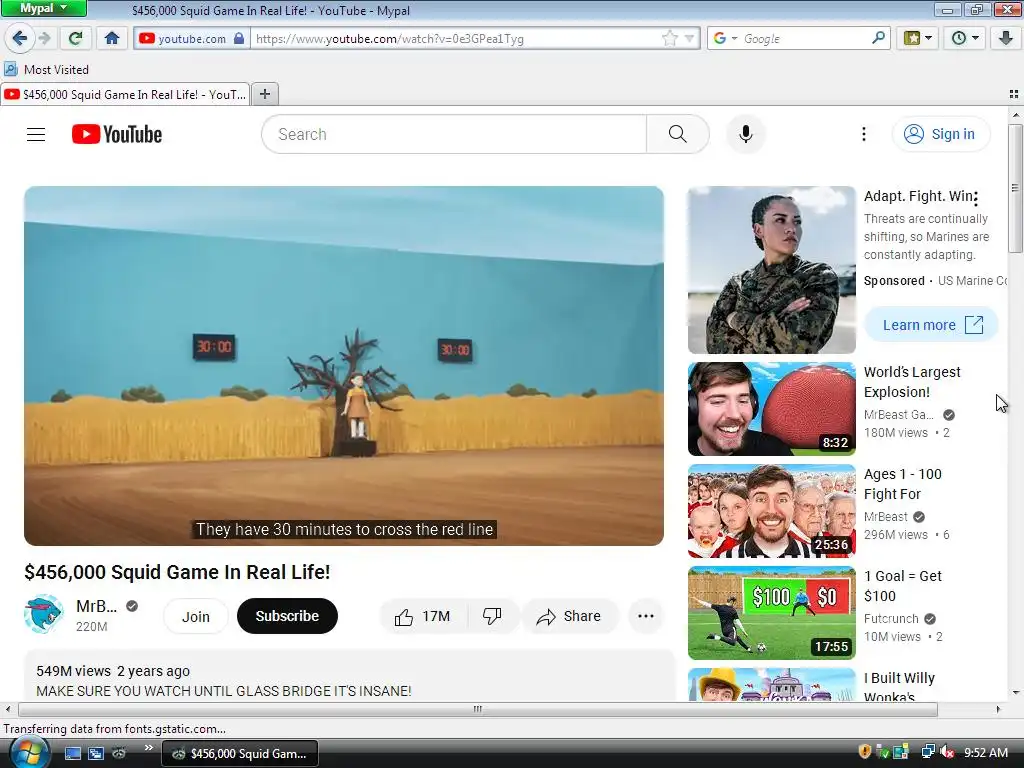Expand the video description box
Viewport: 1024px width, 768px height.
pos(349,677)
